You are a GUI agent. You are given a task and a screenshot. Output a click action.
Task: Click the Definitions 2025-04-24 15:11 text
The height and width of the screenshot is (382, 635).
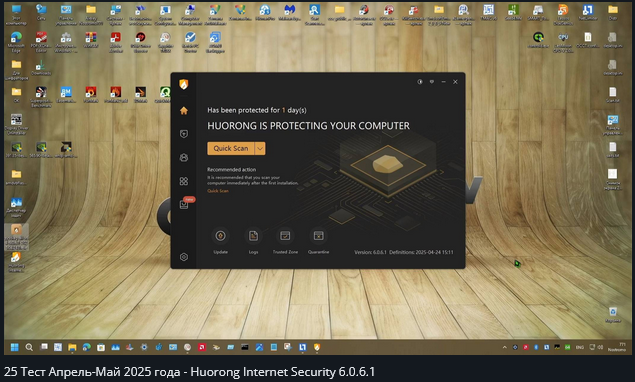click(421, 252)
